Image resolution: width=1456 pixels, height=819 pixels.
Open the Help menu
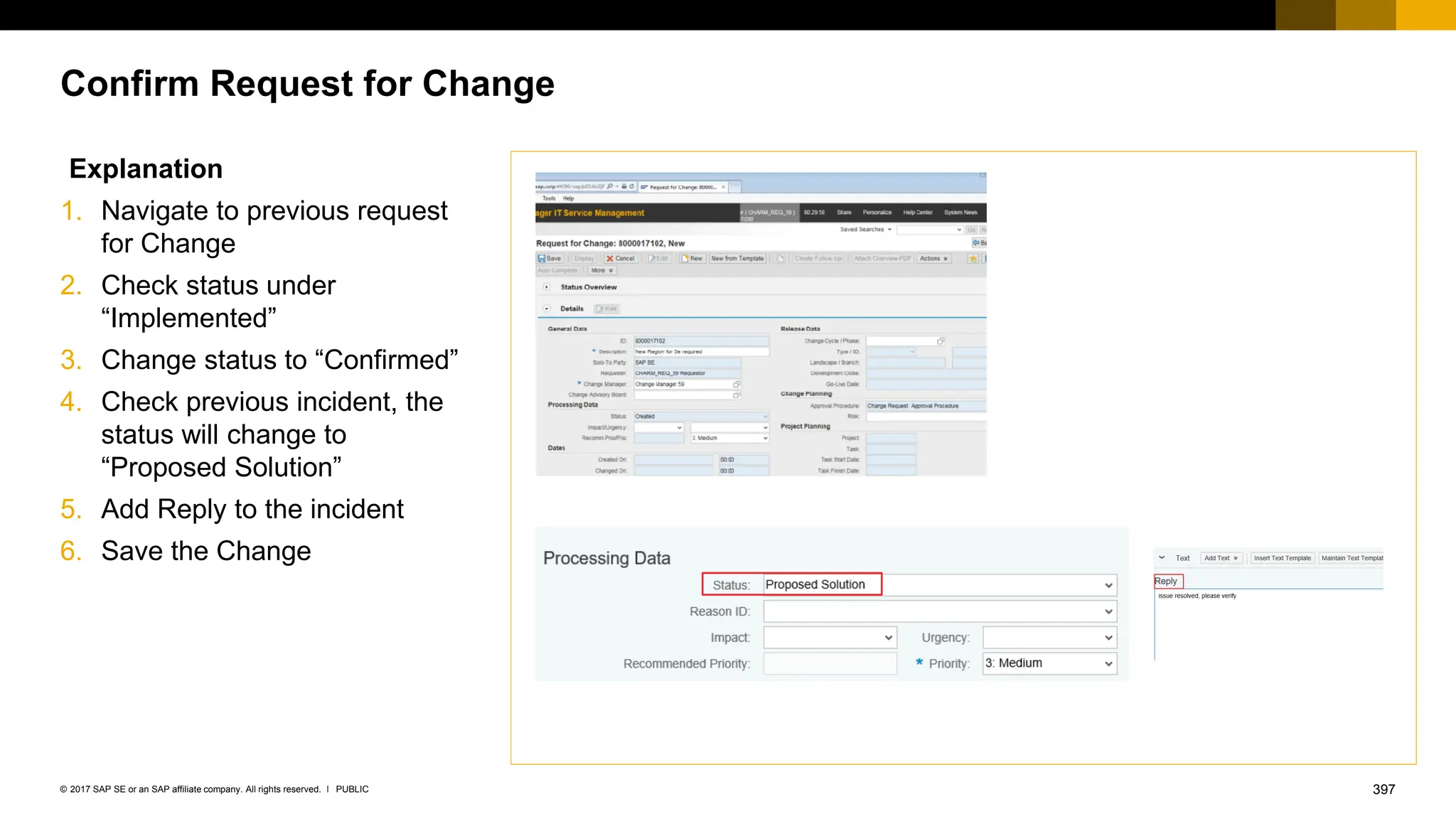(x=569, y=198)
